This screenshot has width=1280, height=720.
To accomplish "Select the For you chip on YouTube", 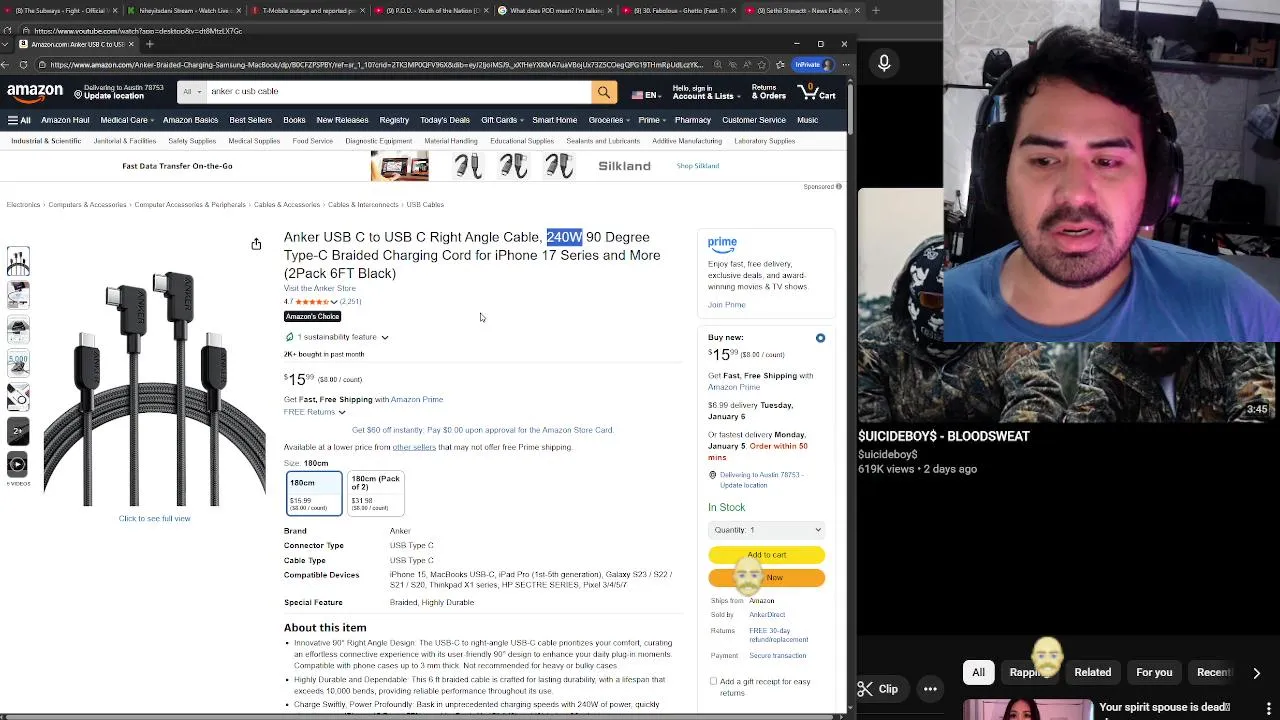I will 1154,673.
